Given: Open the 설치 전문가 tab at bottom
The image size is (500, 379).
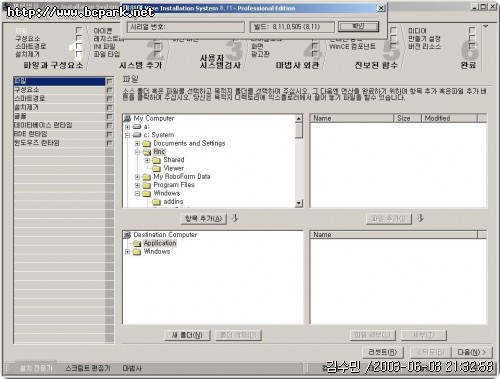Looking at the screenshot, I should click(36, 368).
